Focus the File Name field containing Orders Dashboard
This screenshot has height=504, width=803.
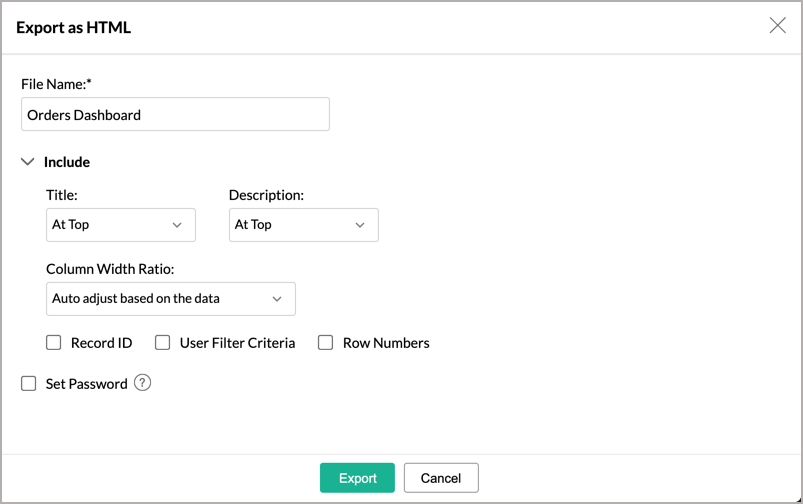pyautogui.click(x=175, y=115)
